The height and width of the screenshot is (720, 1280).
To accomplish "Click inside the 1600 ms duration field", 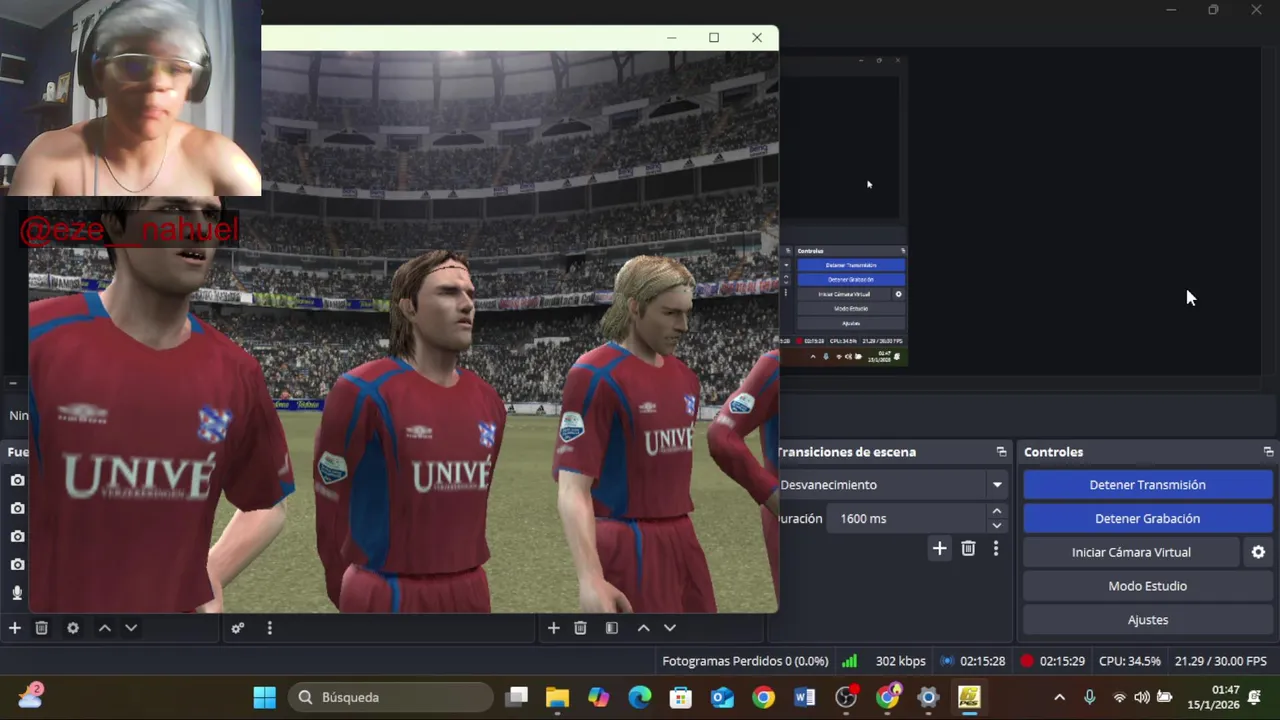I will [905, 518].
